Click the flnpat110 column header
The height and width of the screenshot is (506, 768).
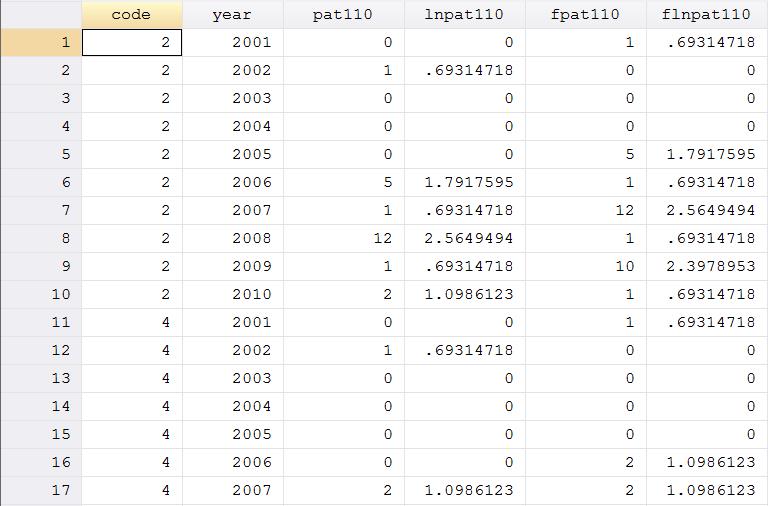(706, 15)
